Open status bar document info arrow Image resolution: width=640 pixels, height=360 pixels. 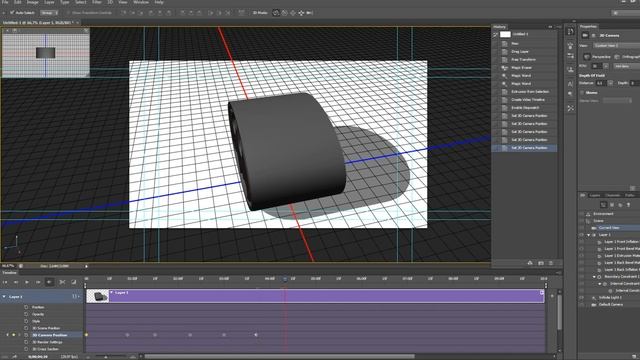[86, 266]
